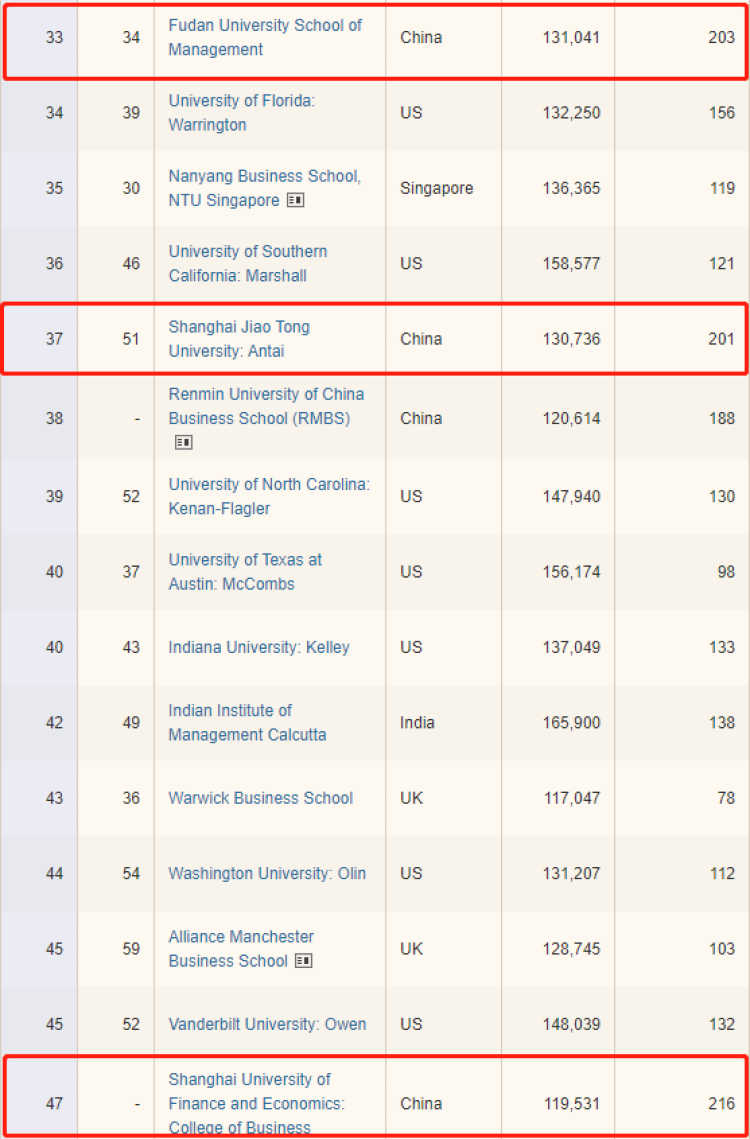Screen dimensions: 750x1139
Task: Open Nanyang Business School, NTU Singapore link
Action: click(x=264, y=188)
